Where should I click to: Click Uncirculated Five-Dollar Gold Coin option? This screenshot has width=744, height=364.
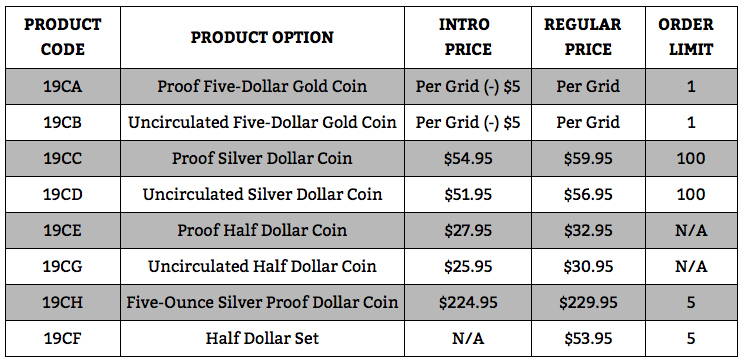262,122
